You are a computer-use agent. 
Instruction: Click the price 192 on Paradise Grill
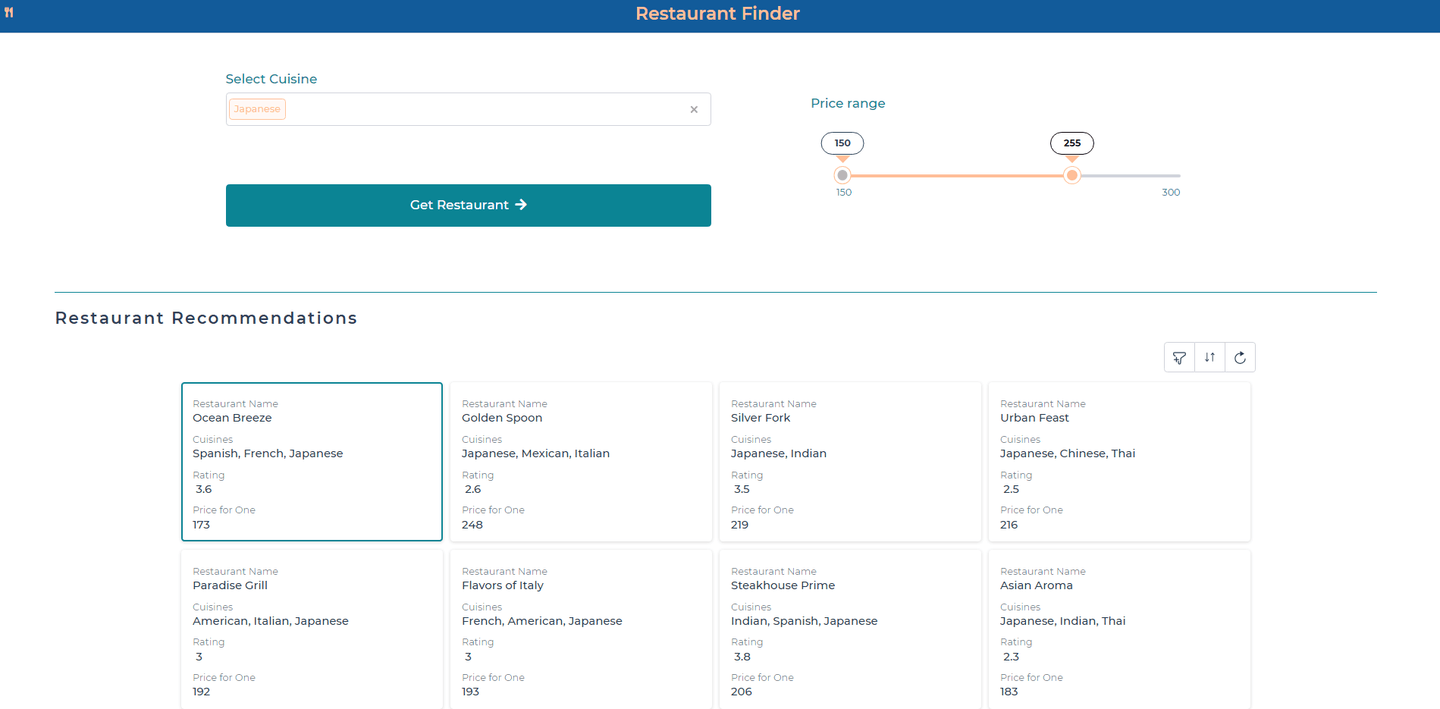click(201, 692)
